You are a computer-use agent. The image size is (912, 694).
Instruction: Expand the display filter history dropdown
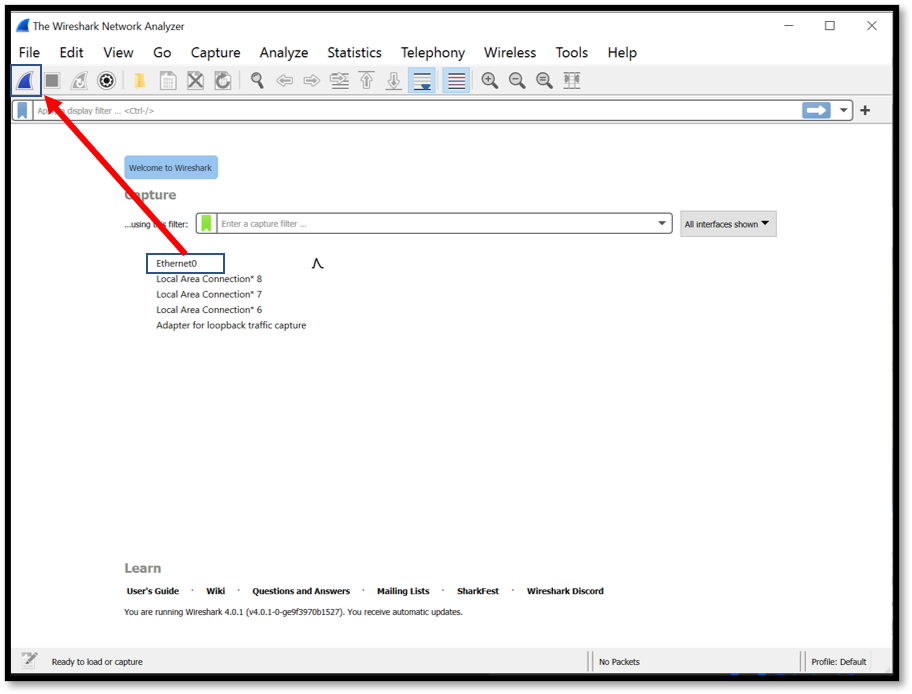[x=845, y=111]
